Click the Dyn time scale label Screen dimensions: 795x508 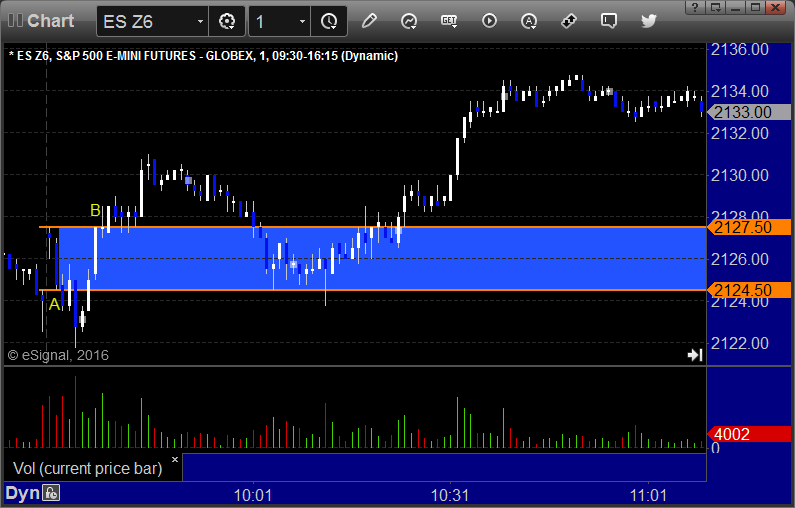tap(22, 493)
